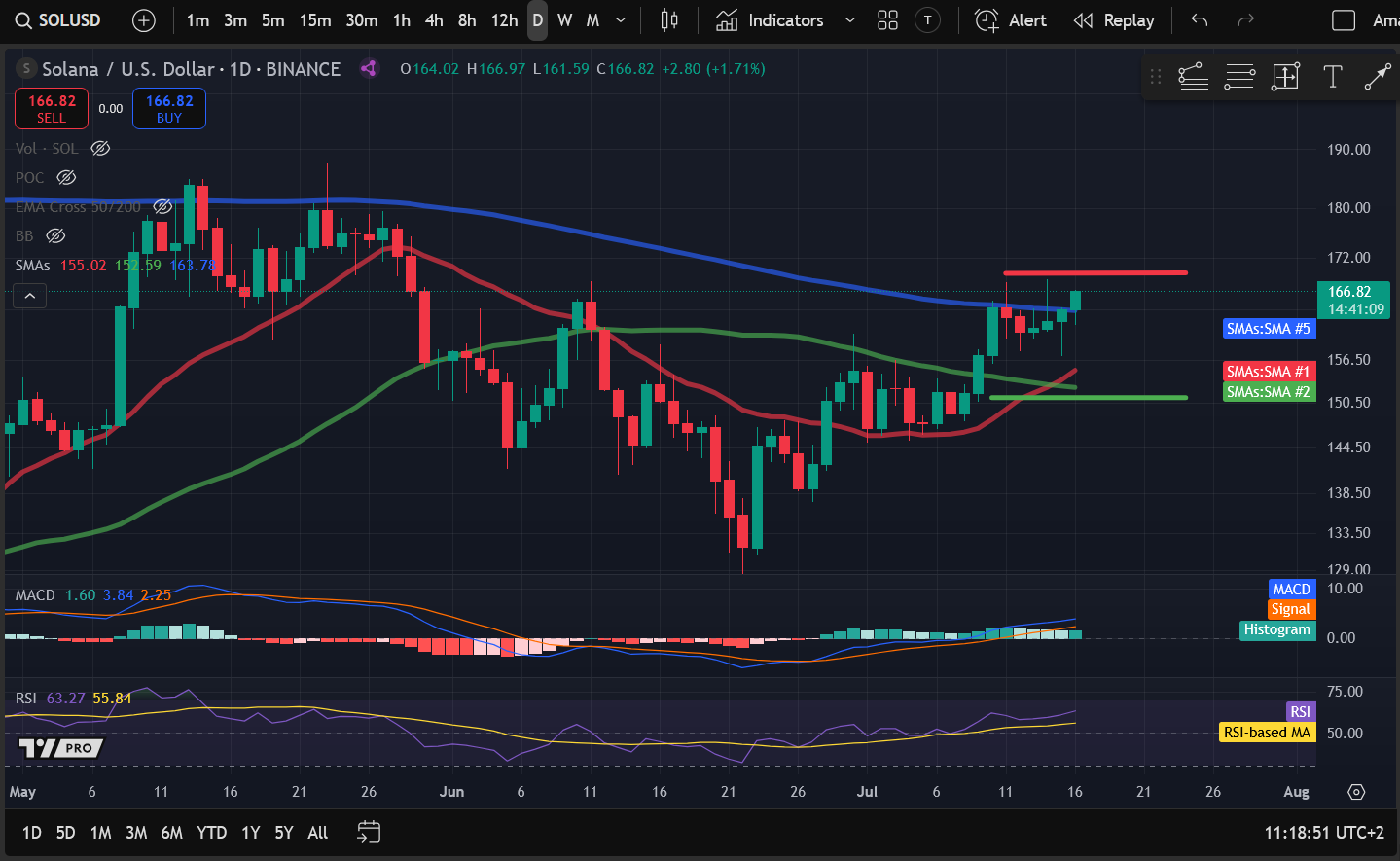Select the 1h timeframe
Image resolution: width=1400 pixels, height=861 pixels.
pos(402,20)
